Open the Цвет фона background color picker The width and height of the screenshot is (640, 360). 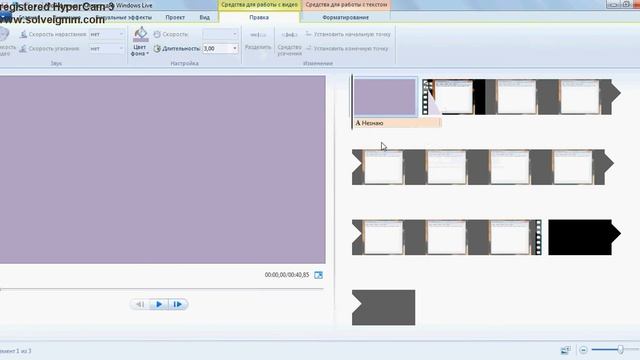point(140,41)
